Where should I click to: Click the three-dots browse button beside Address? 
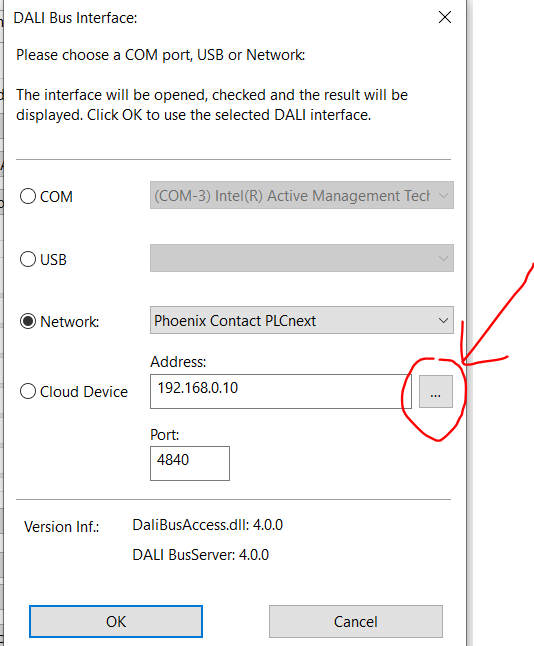pyautogui.click(x=436, y=391)
